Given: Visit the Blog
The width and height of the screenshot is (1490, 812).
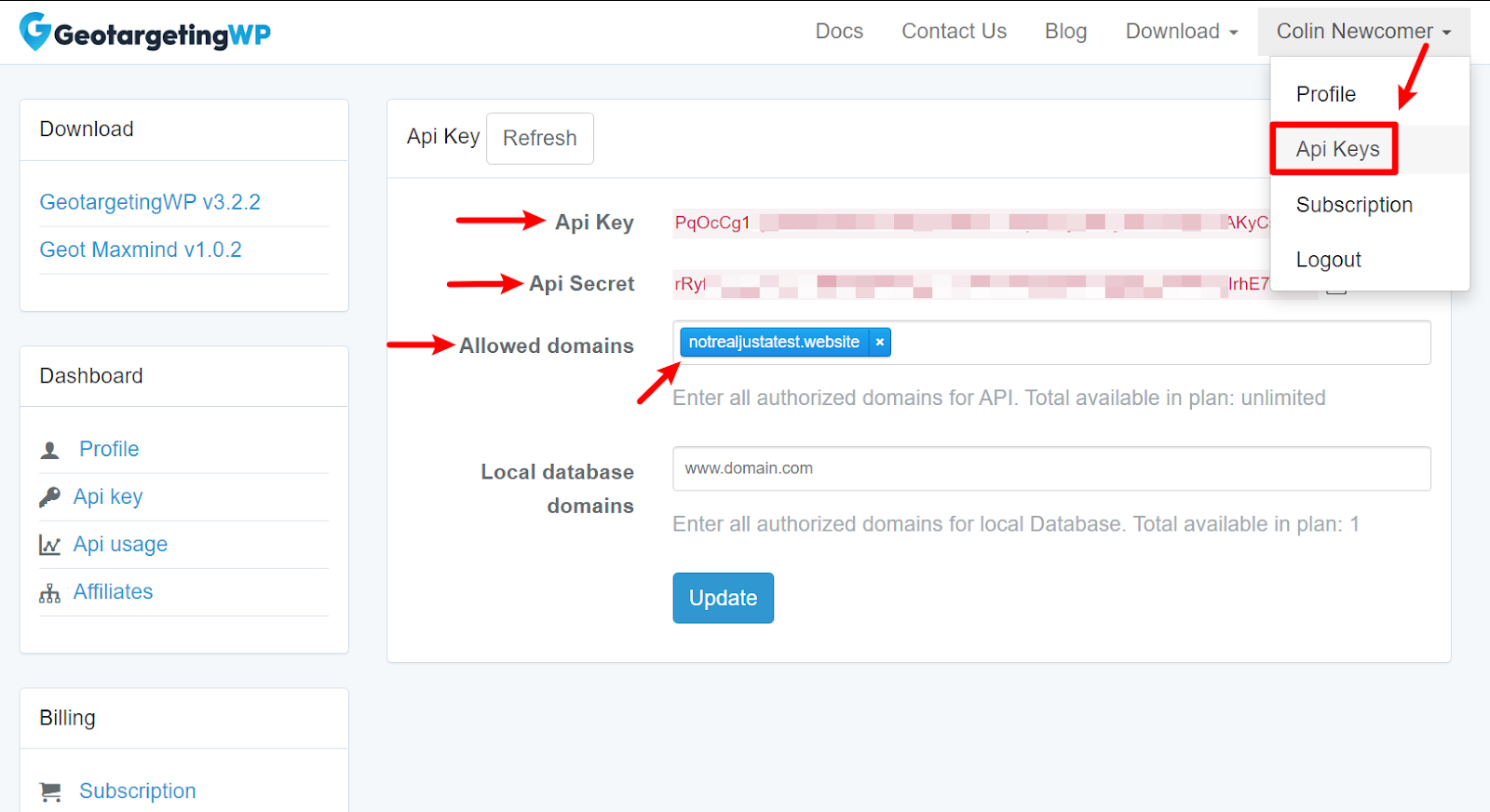Looking at the screenshot, I should point(1065,32).
